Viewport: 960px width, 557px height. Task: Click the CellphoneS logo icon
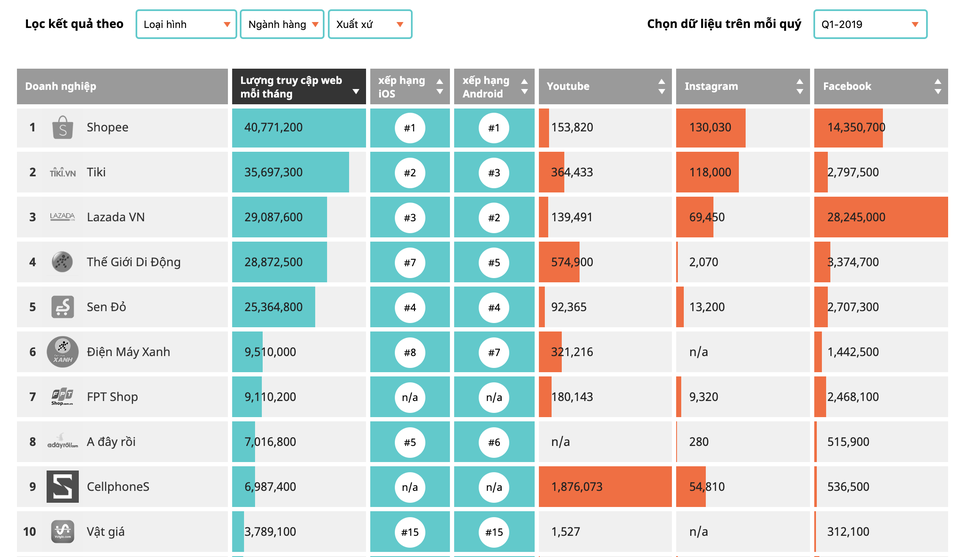(62, 487)
